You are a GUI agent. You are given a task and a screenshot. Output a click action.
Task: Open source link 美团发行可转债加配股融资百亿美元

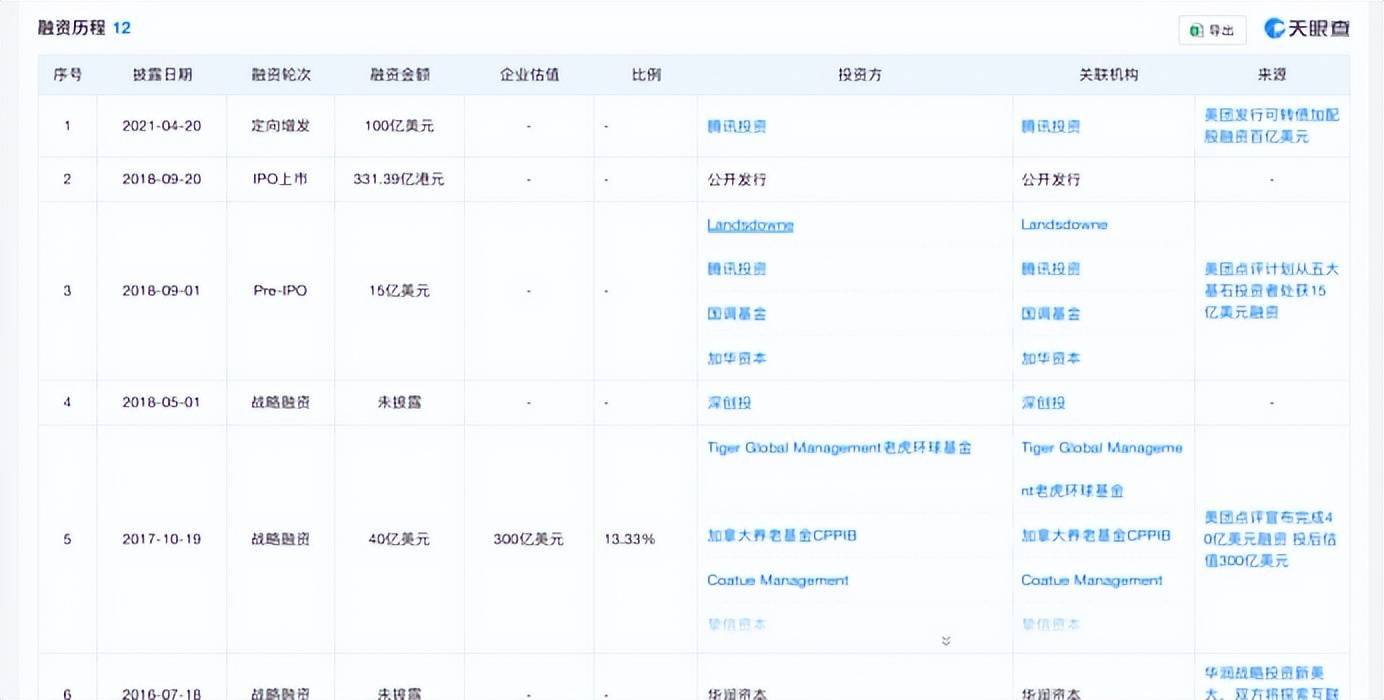1271,125
